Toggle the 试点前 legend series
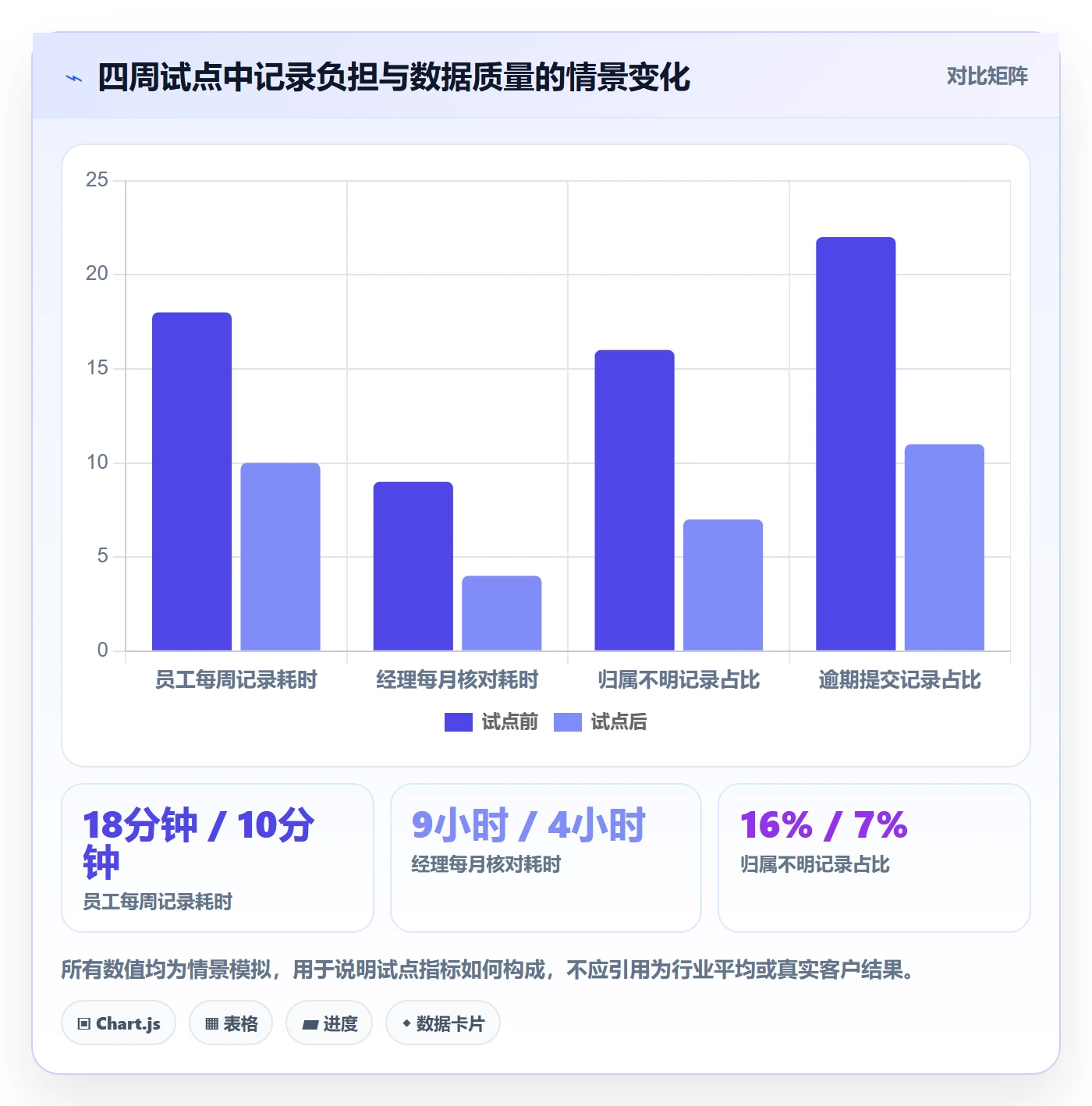 [491, 722]
